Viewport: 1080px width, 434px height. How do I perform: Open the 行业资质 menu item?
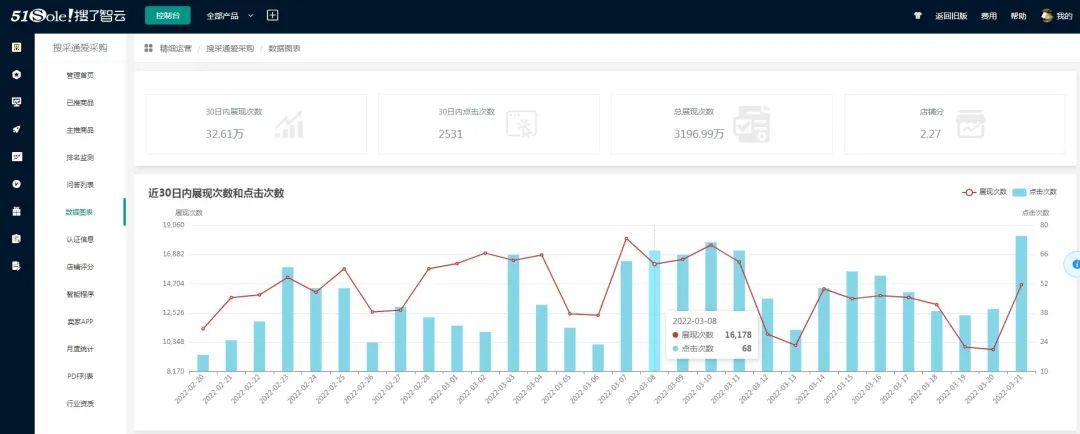coord(80,403)
